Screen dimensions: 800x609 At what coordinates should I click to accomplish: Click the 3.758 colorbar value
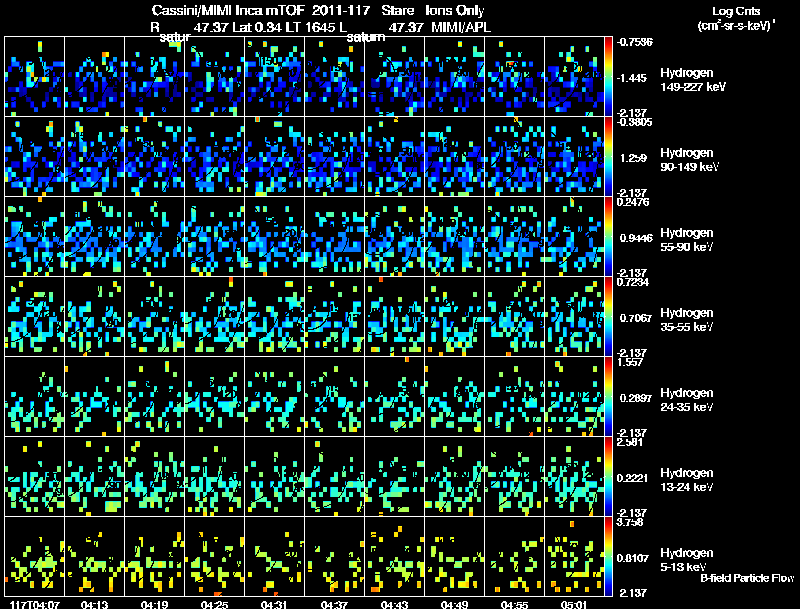630,522
